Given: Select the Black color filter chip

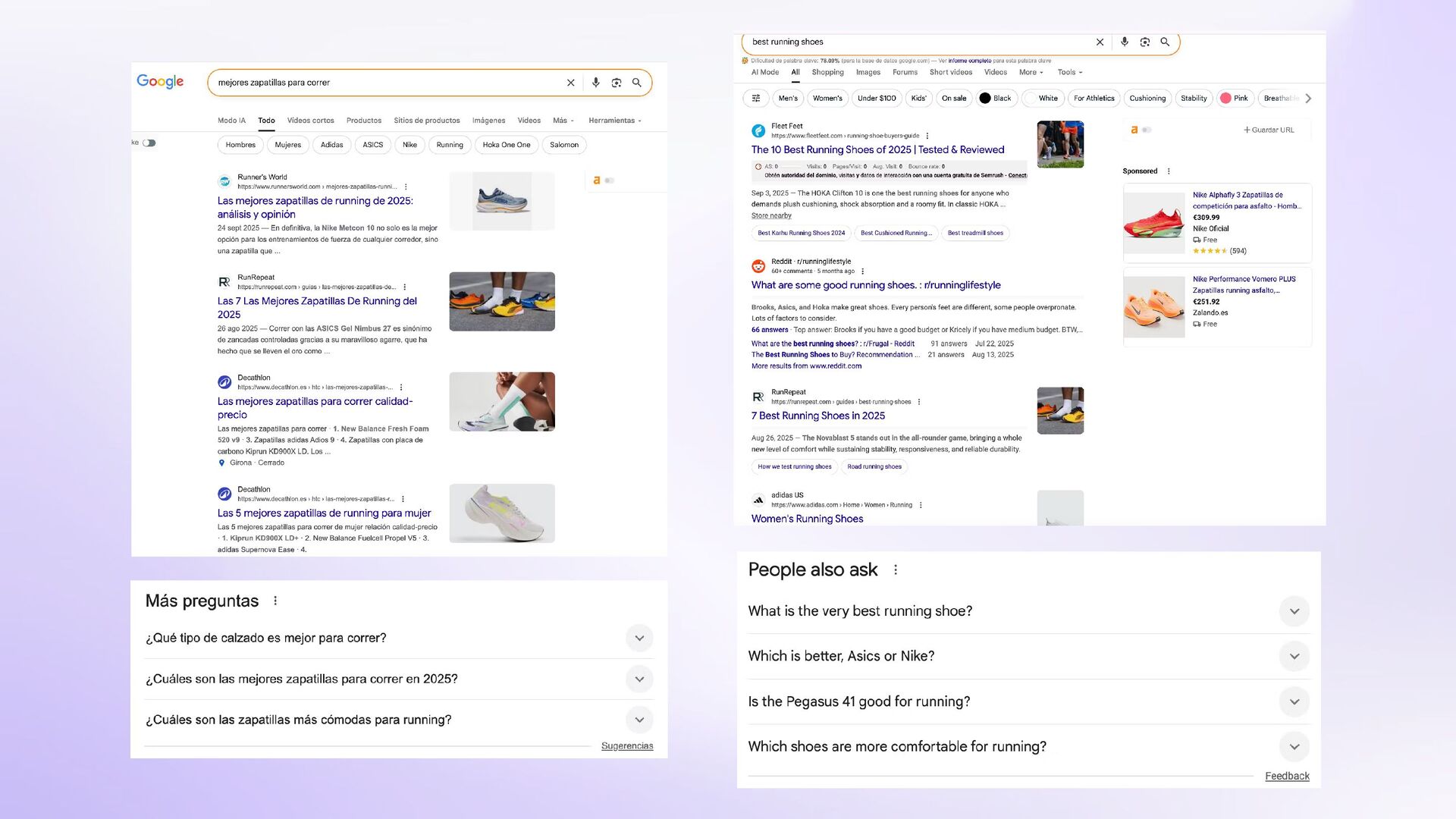Looking at the screenshot, I should coord(995,99).
